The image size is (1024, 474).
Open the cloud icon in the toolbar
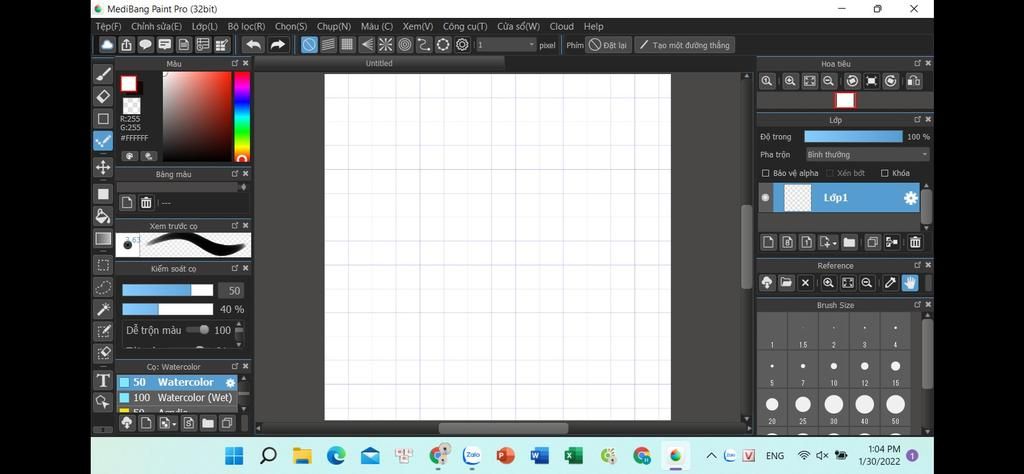click(107, 45)
